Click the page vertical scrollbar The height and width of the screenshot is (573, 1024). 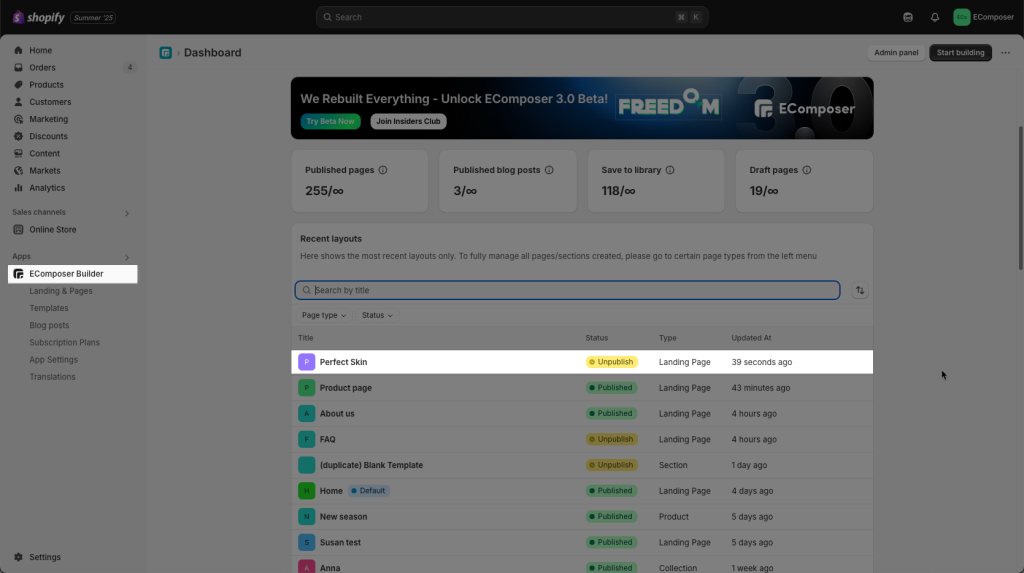coord(1020,198)
